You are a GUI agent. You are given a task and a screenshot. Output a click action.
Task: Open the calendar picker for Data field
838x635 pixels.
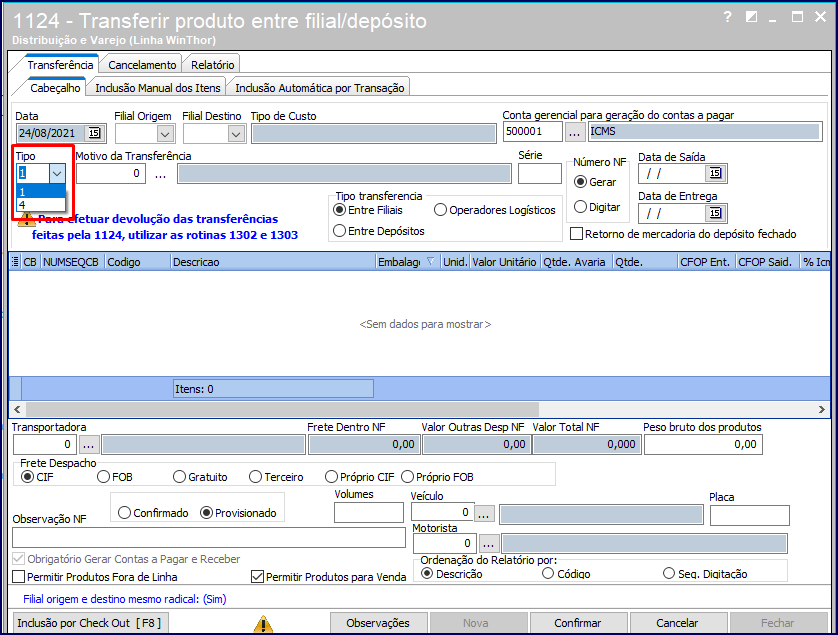coord(94,133)
